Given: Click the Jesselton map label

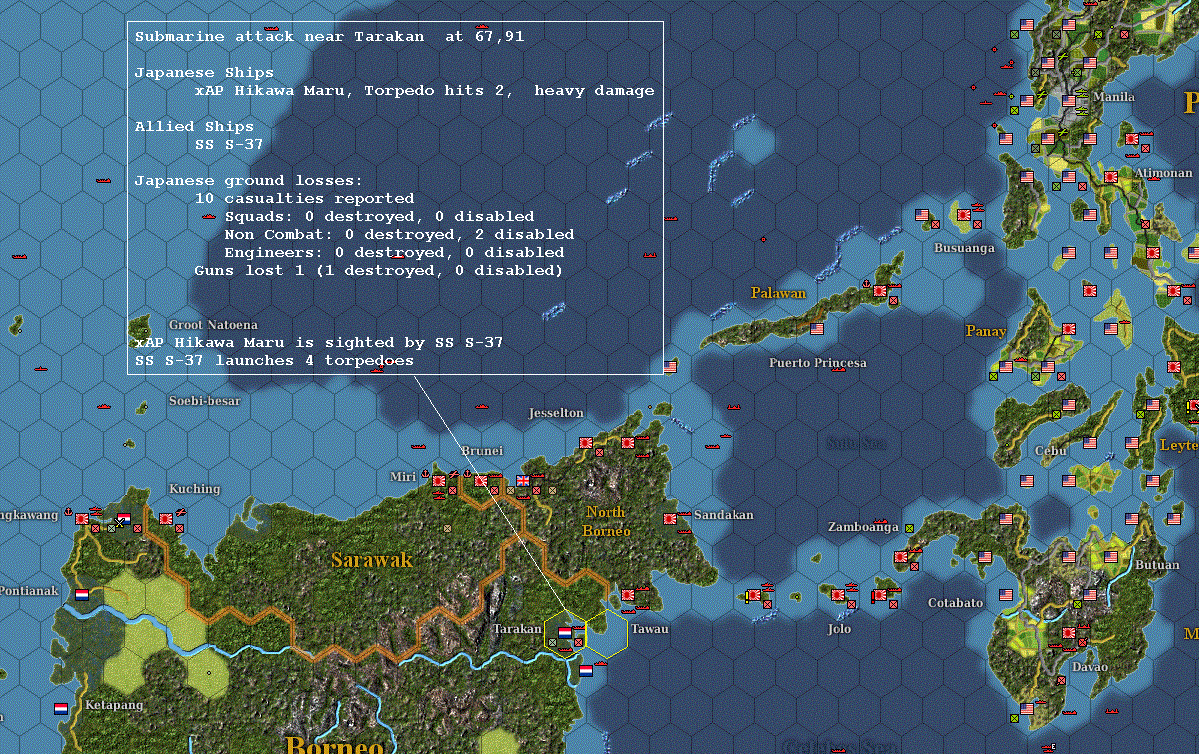Looking at the screenshot, I should pyautogui.click(x=556, y=413).
